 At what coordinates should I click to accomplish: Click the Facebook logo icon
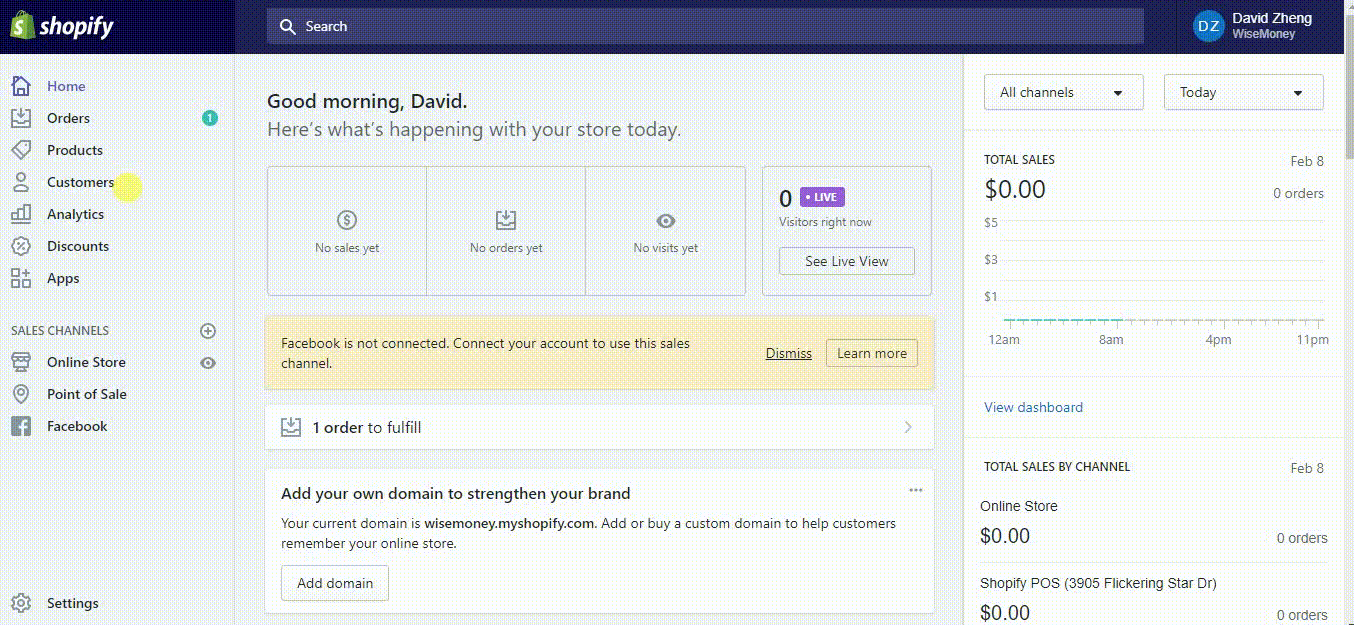(21, 426)
